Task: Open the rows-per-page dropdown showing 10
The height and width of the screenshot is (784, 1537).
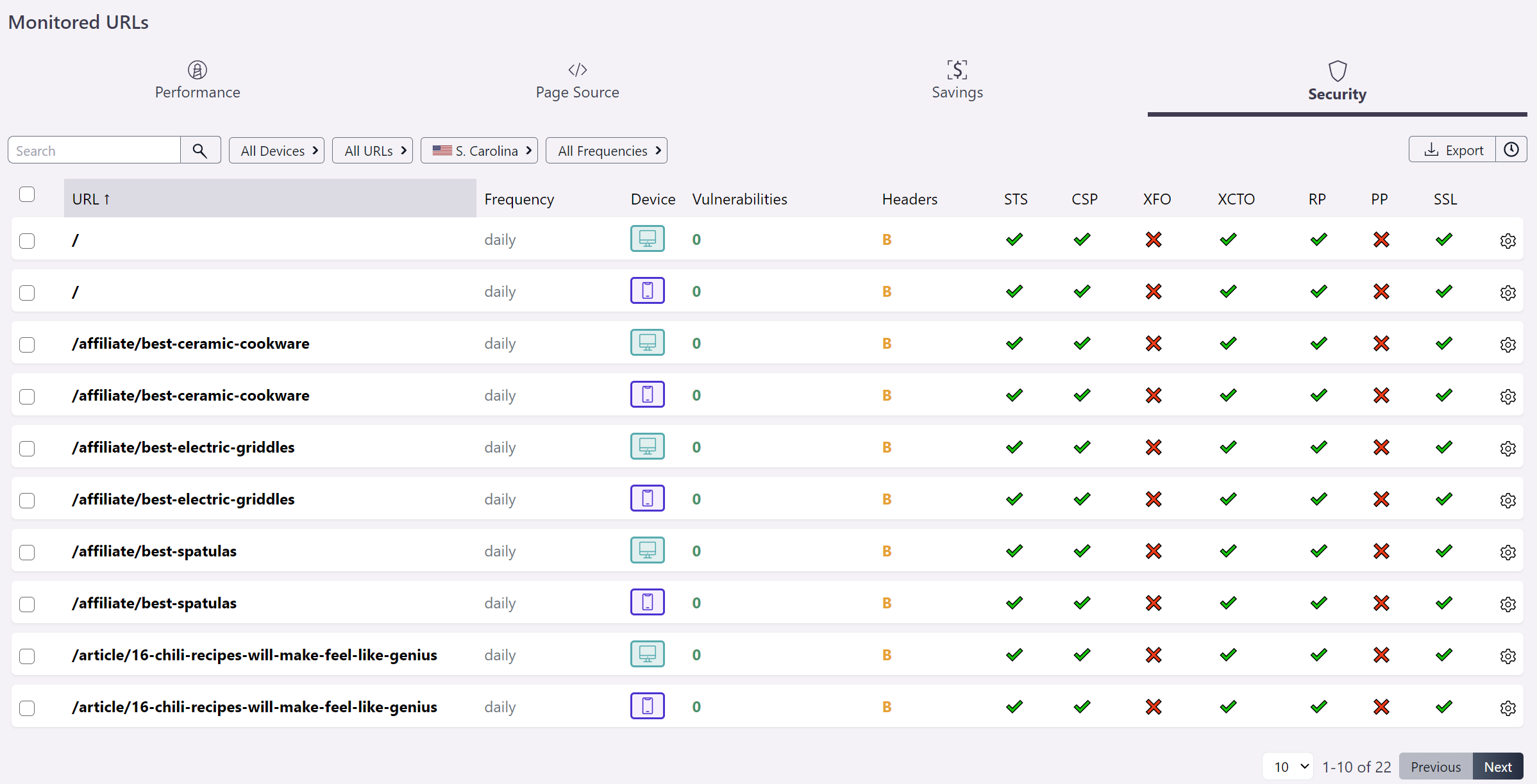Action: click(x=1288, y=767)
